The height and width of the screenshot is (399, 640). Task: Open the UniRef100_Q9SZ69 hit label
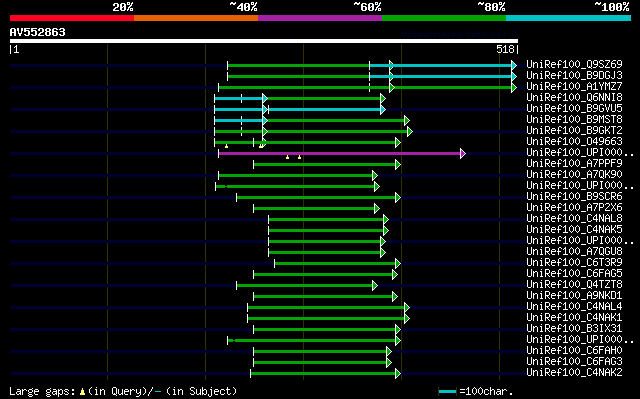574,64
